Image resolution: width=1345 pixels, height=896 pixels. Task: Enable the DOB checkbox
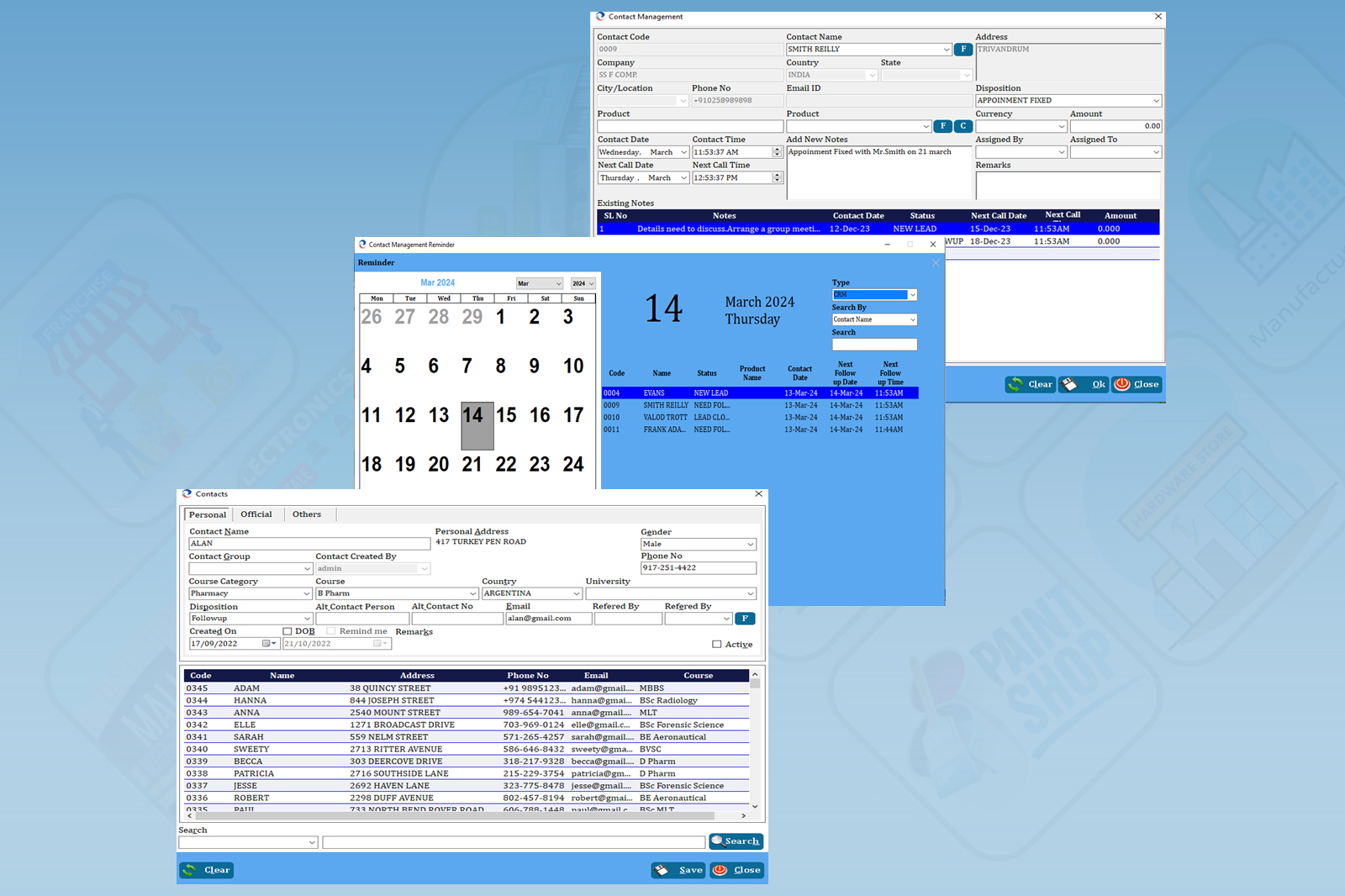(x=287, y=631)
